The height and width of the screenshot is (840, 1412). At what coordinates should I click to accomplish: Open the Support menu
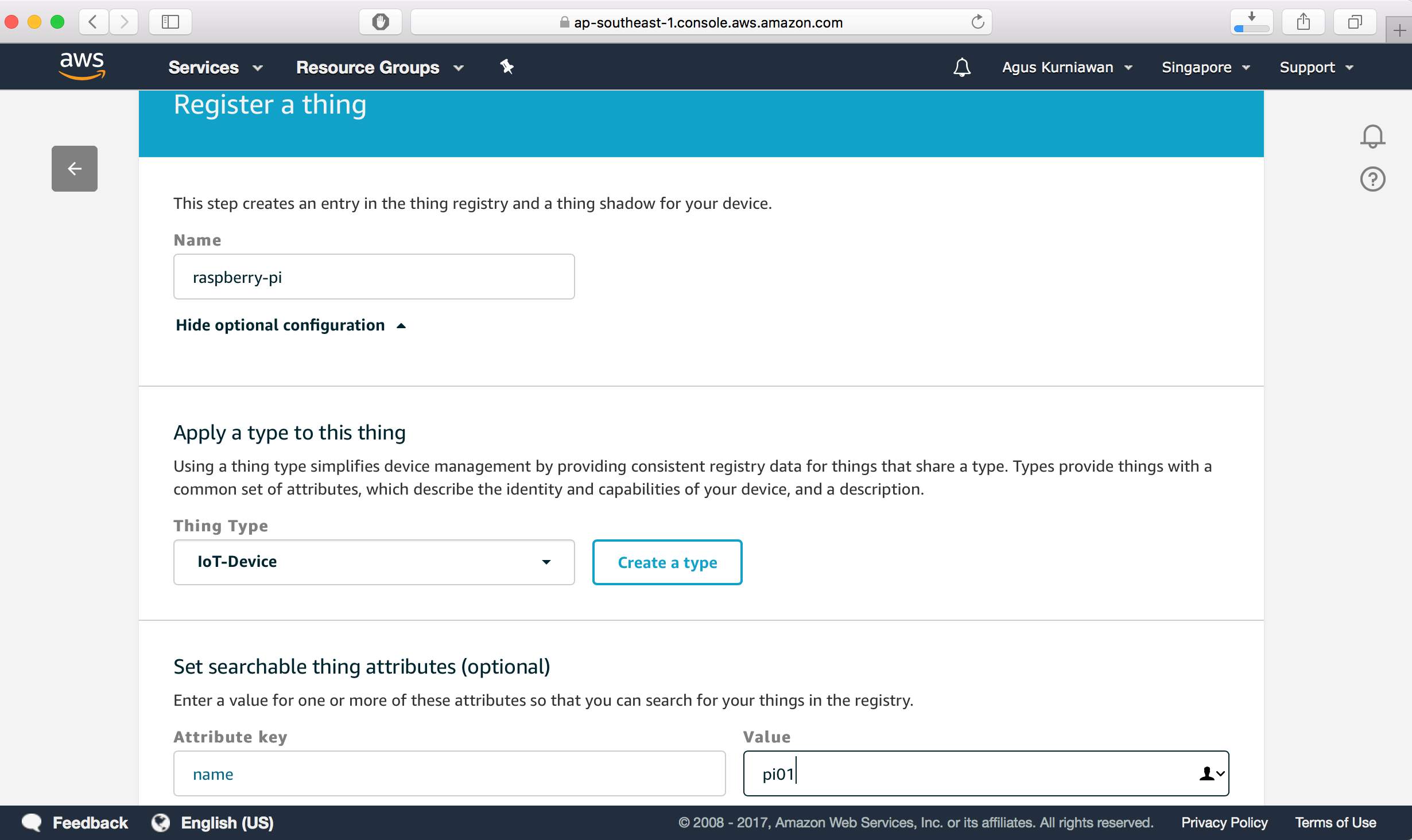point(1316,67)
